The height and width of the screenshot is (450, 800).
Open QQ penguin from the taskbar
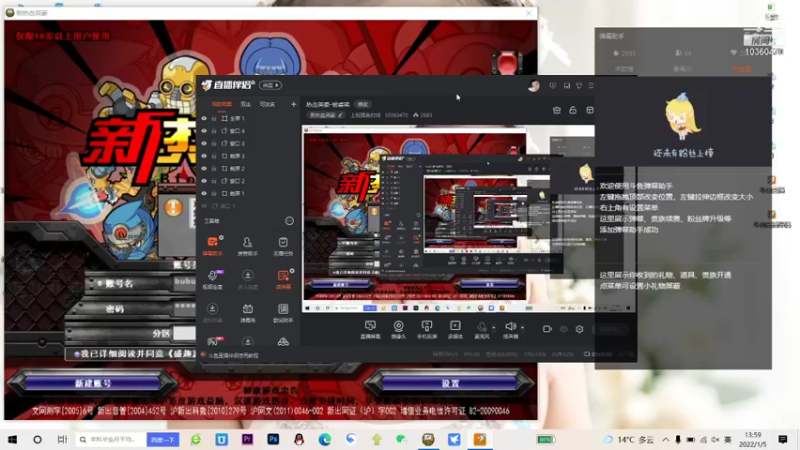click(x=299, y=439)
